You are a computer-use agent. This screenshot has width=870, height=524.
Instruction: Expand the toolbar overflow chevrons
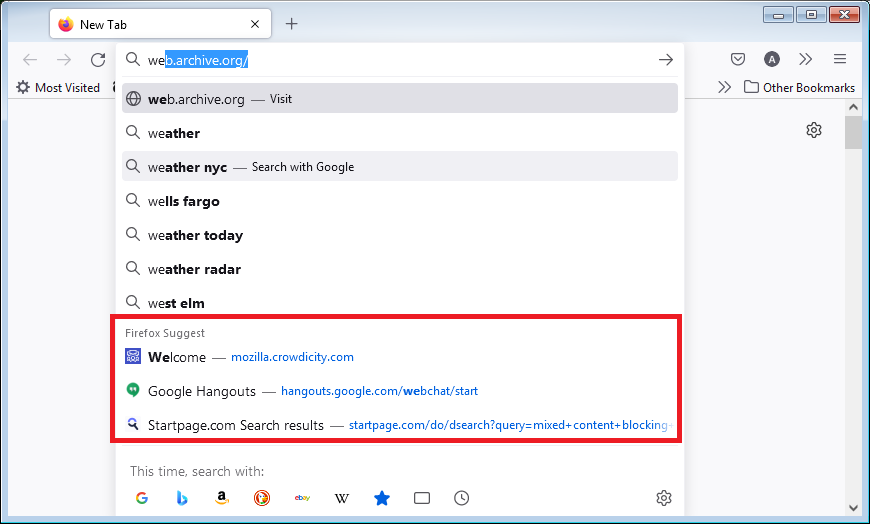806,59
